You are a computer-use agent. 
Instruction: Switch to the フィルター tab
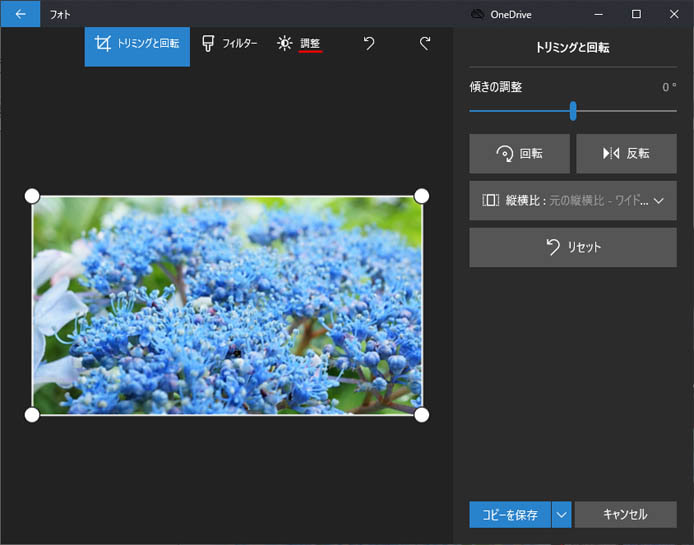[x=229, y=43]
